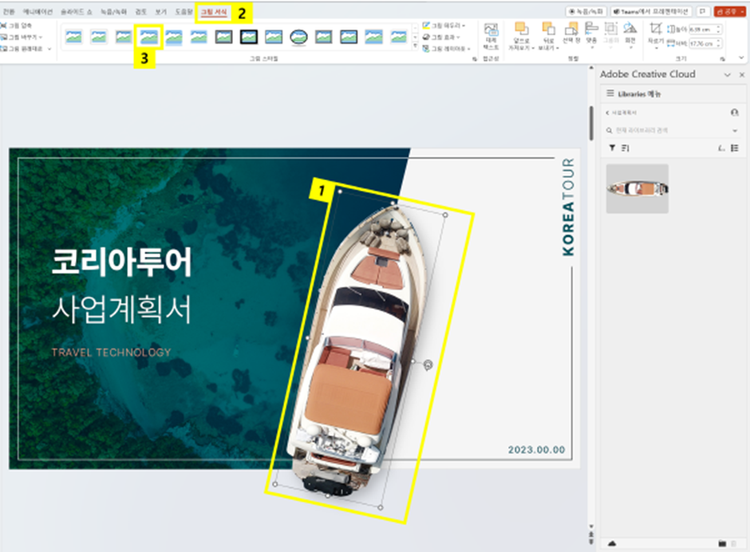Click the filter funnel icon in Libraries
This screenshot has width=750, height=552.
(612, 147)
